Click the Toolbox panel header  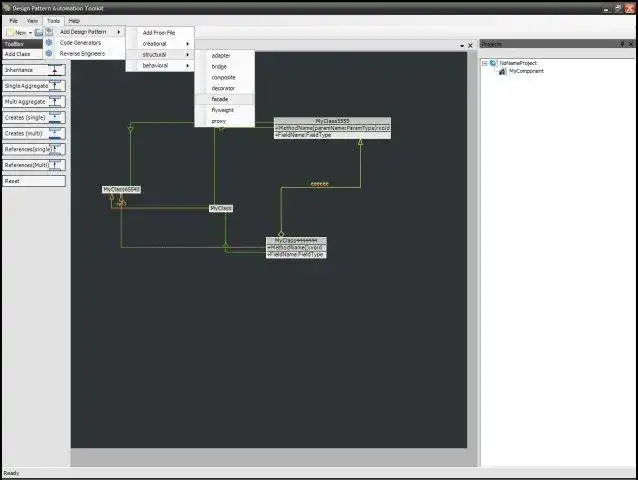(x=22, y=44)
